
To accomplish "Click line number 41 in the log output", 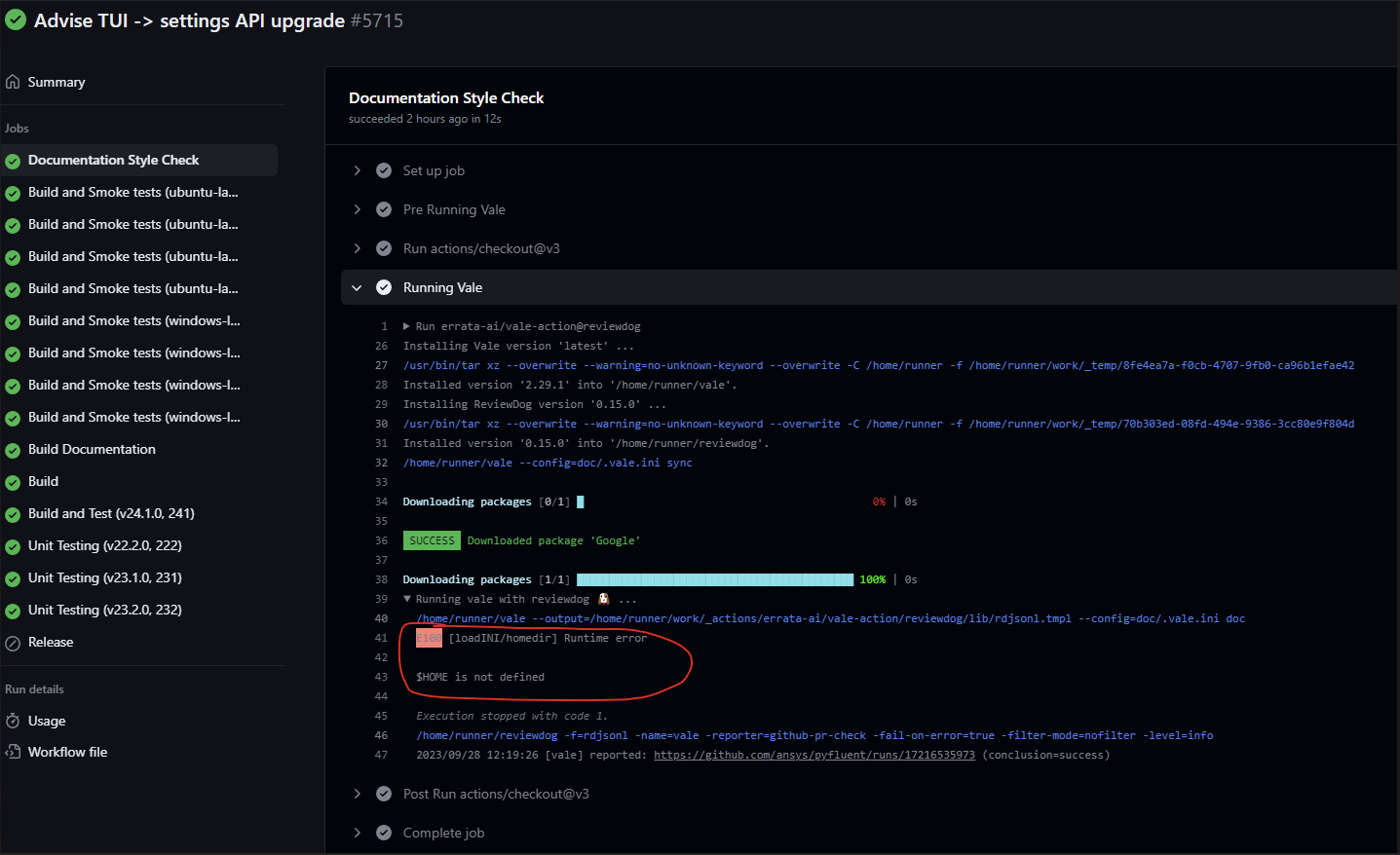I will coord(380,637).
